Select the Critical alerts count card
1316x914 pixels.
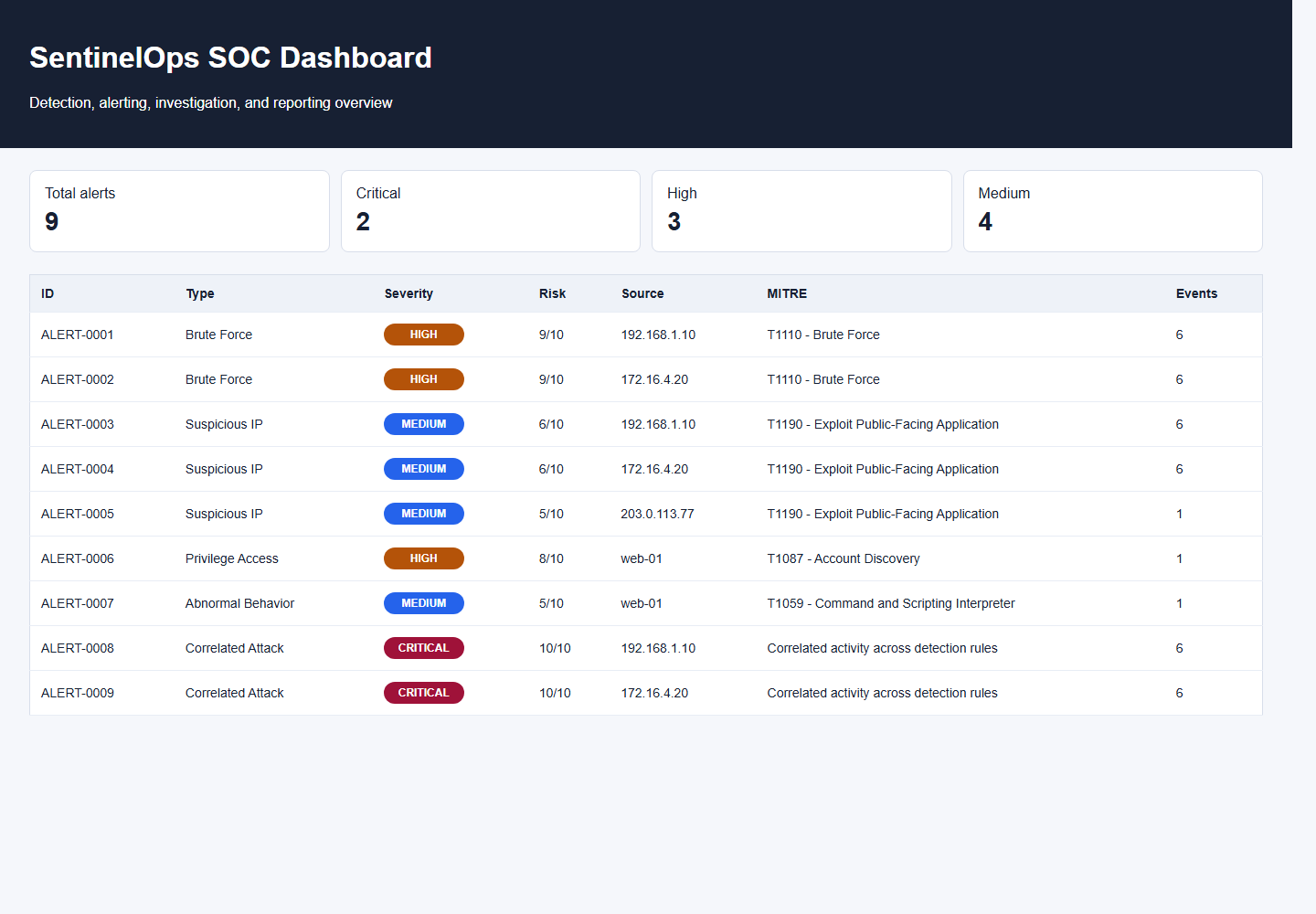click(x=490, y=211)
